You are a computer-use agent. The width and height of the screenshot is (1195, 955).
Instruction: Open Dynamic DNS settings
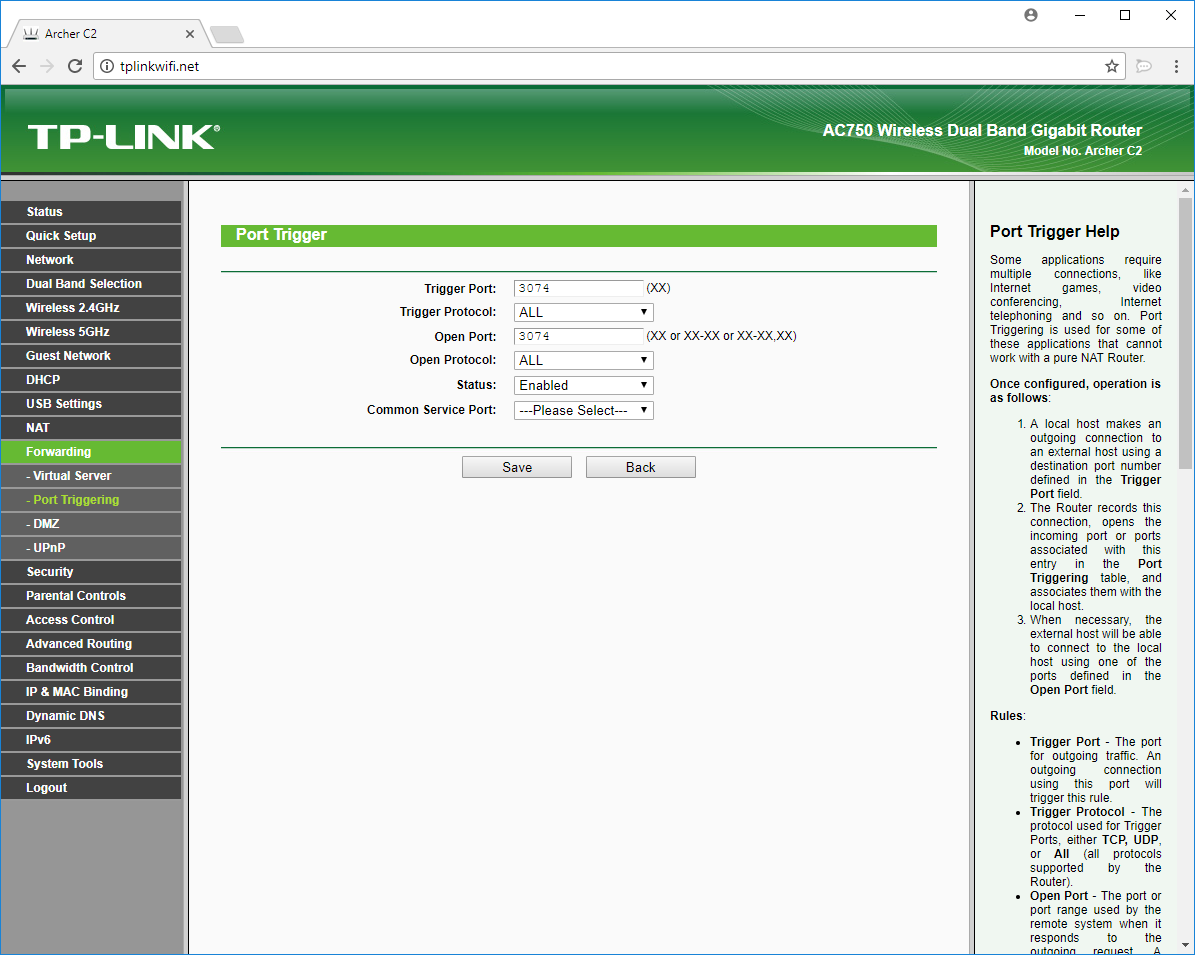(91, 716)
